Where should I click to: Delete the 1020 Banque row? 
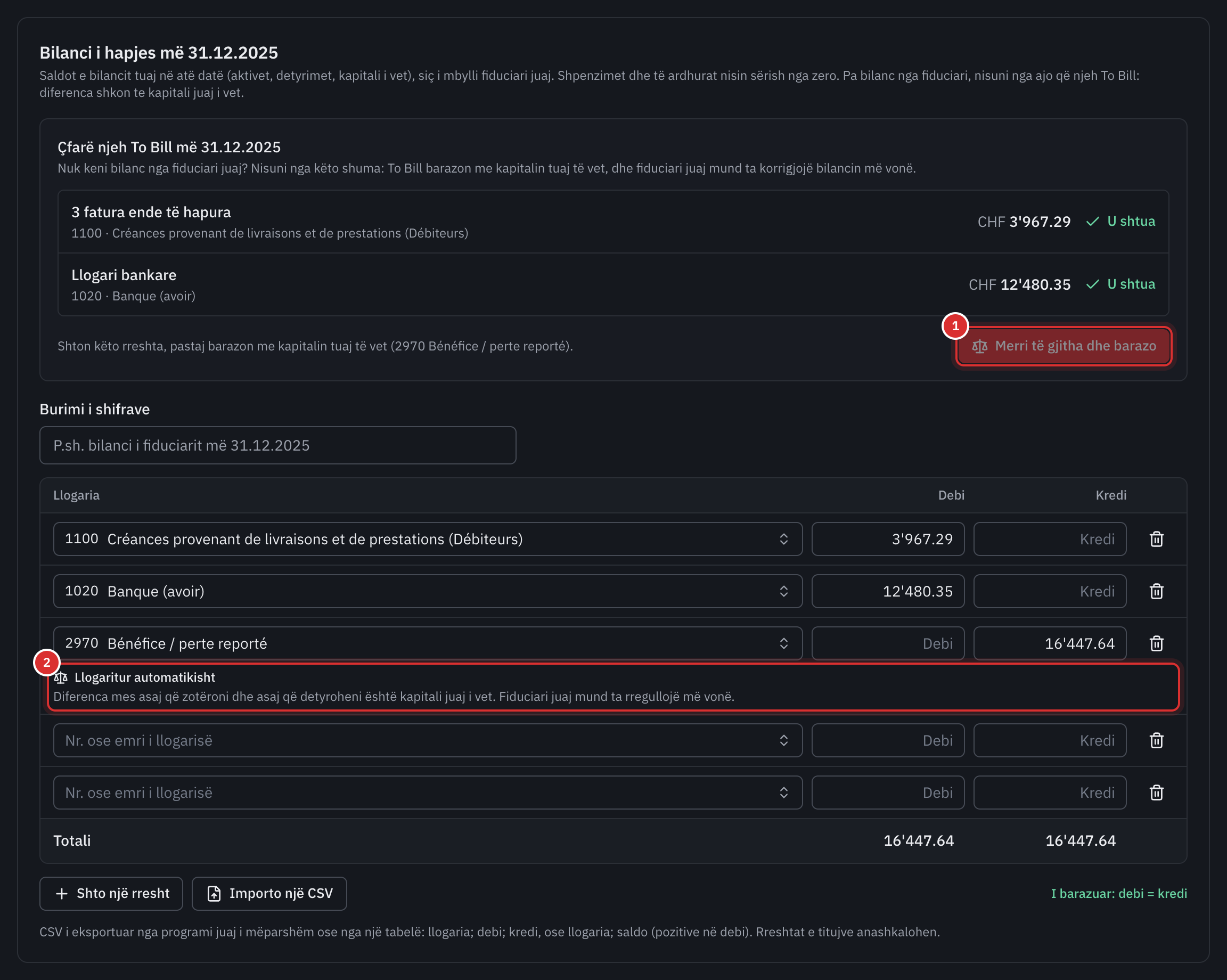(1156, 591)
